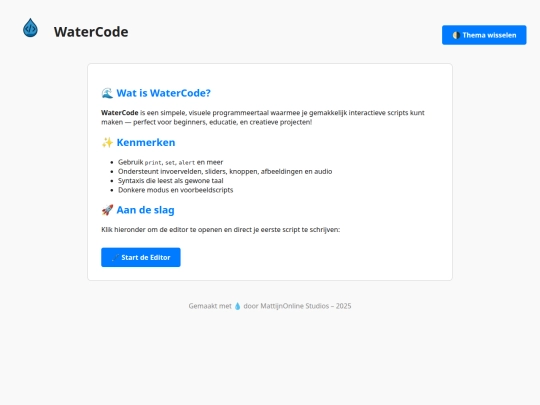Image resolution: width=540 pixels, height=405 pixels.
Task: Open editor via Start de Editor button
Action: pos(141,257)
